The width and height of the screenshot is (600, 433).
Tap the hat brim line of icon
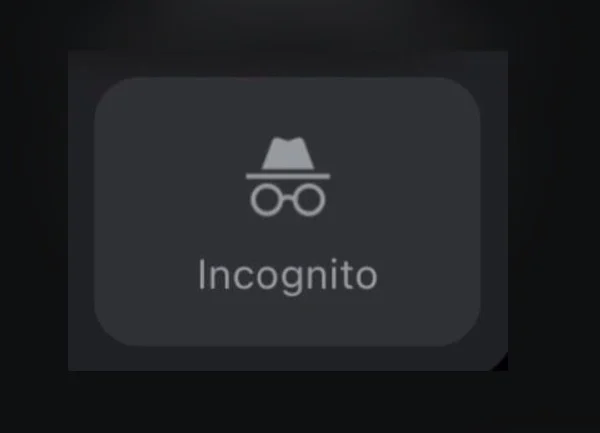point(288,176)
